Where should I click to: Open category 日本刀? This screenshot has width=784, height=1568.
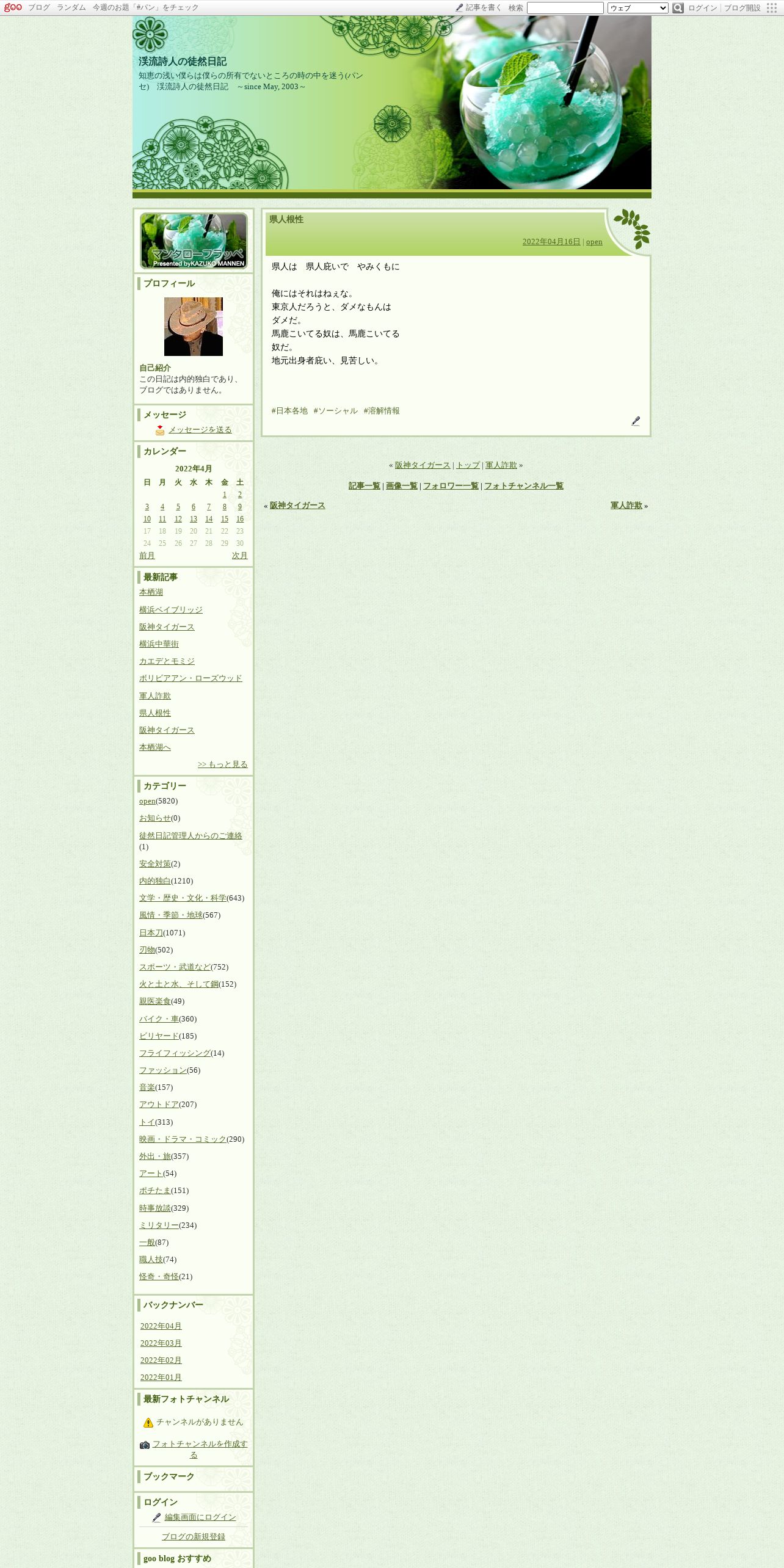click(151, 933)
